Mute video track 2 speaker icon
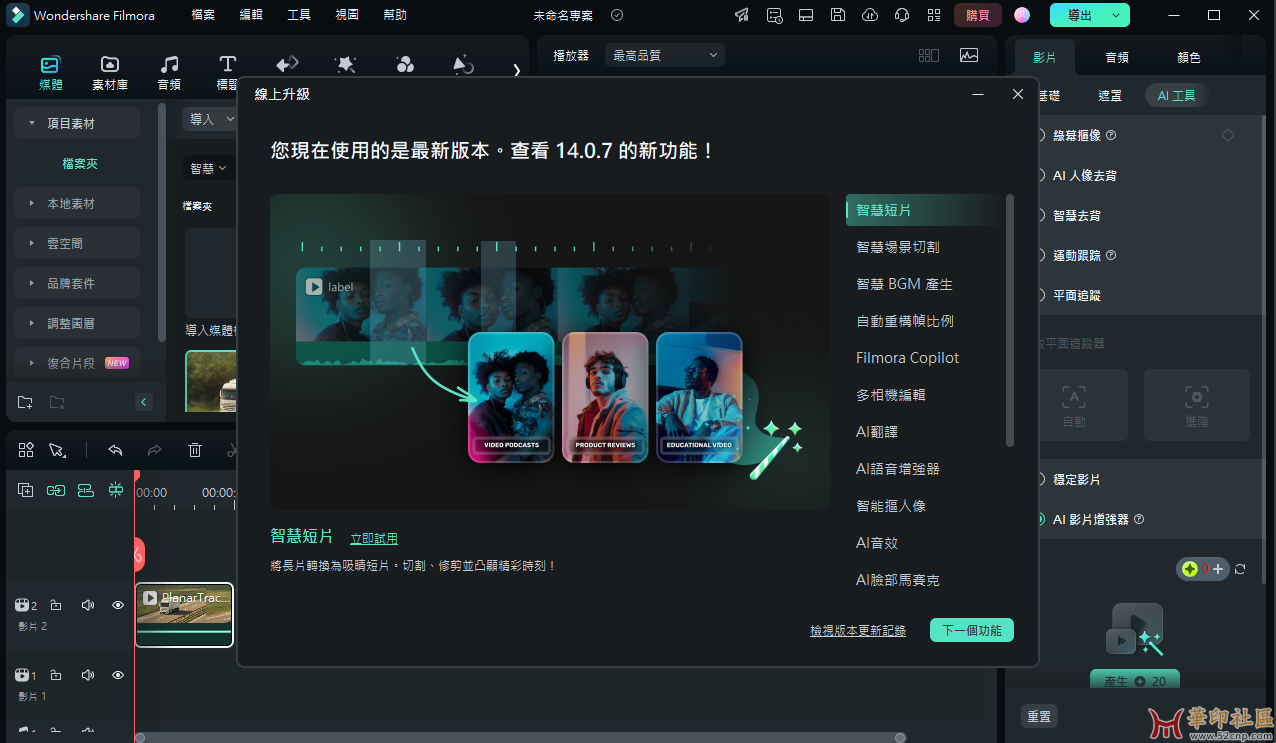This screenshot has width=1276, height=743. pos(87,605)
